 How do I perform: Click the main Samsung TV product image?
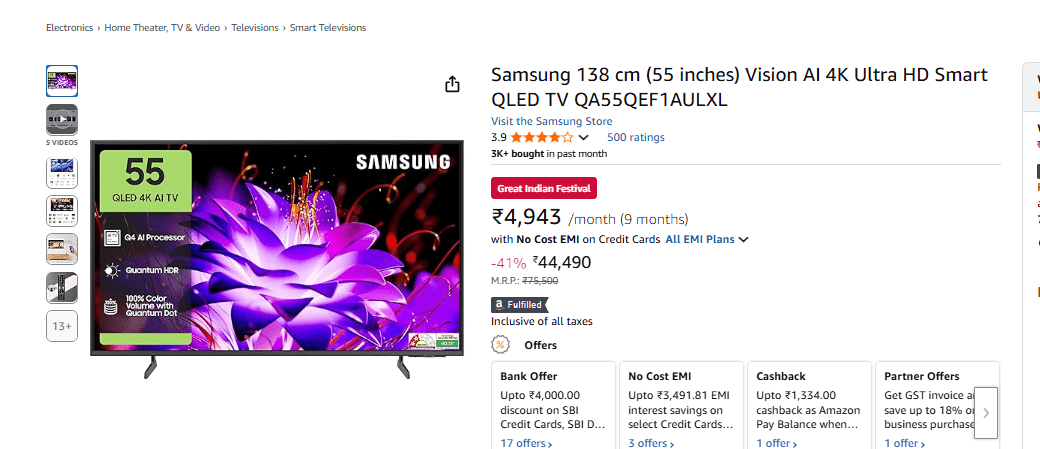[x=276, y=255]
